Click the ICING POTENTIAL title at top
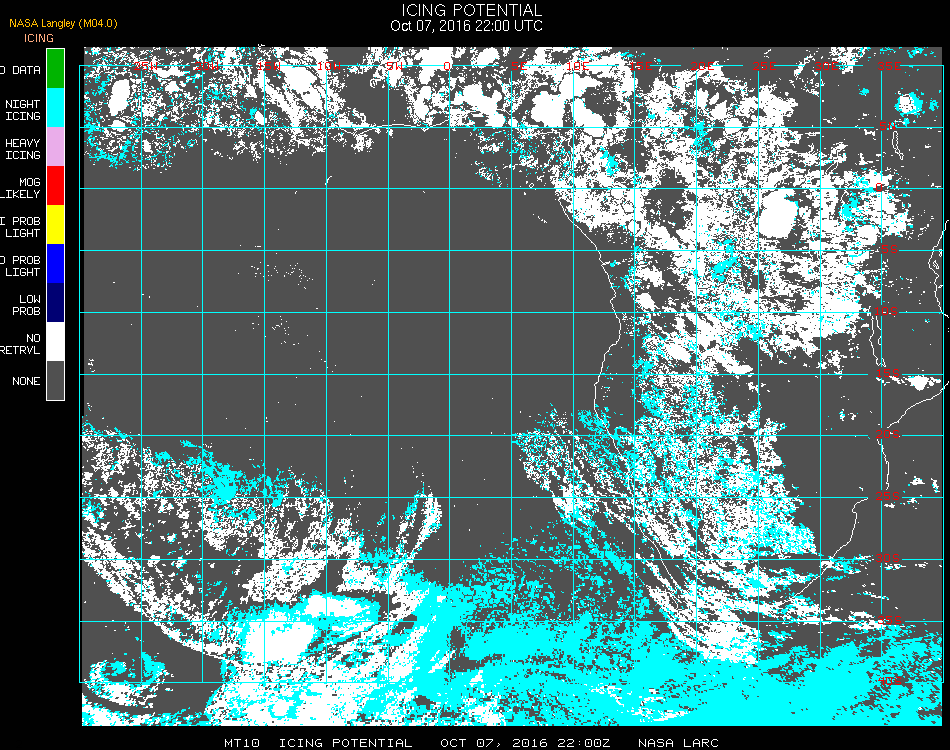 click(471, 10)
